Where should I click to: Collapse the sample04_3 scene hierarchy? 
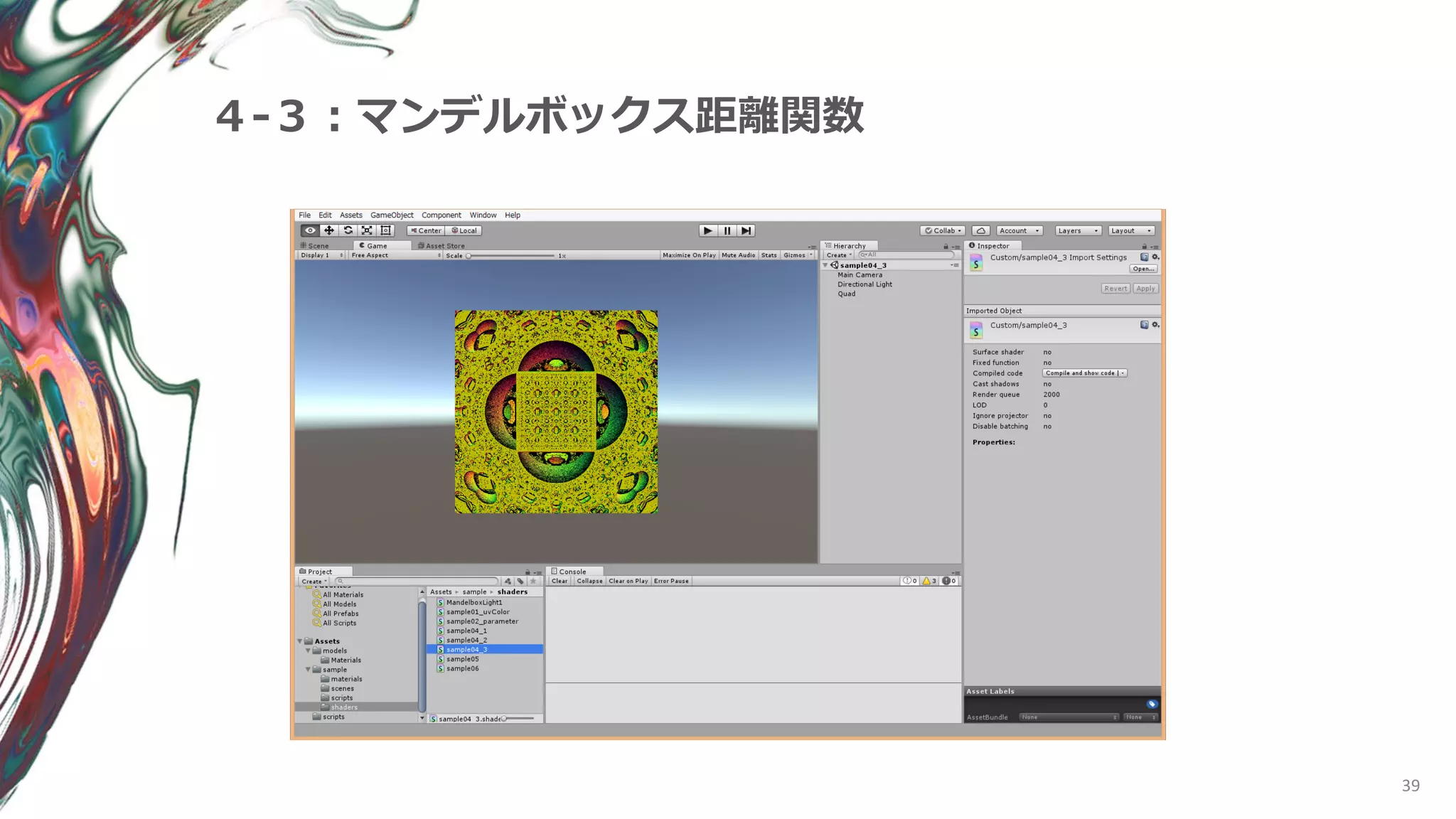[x=825, y=265]
